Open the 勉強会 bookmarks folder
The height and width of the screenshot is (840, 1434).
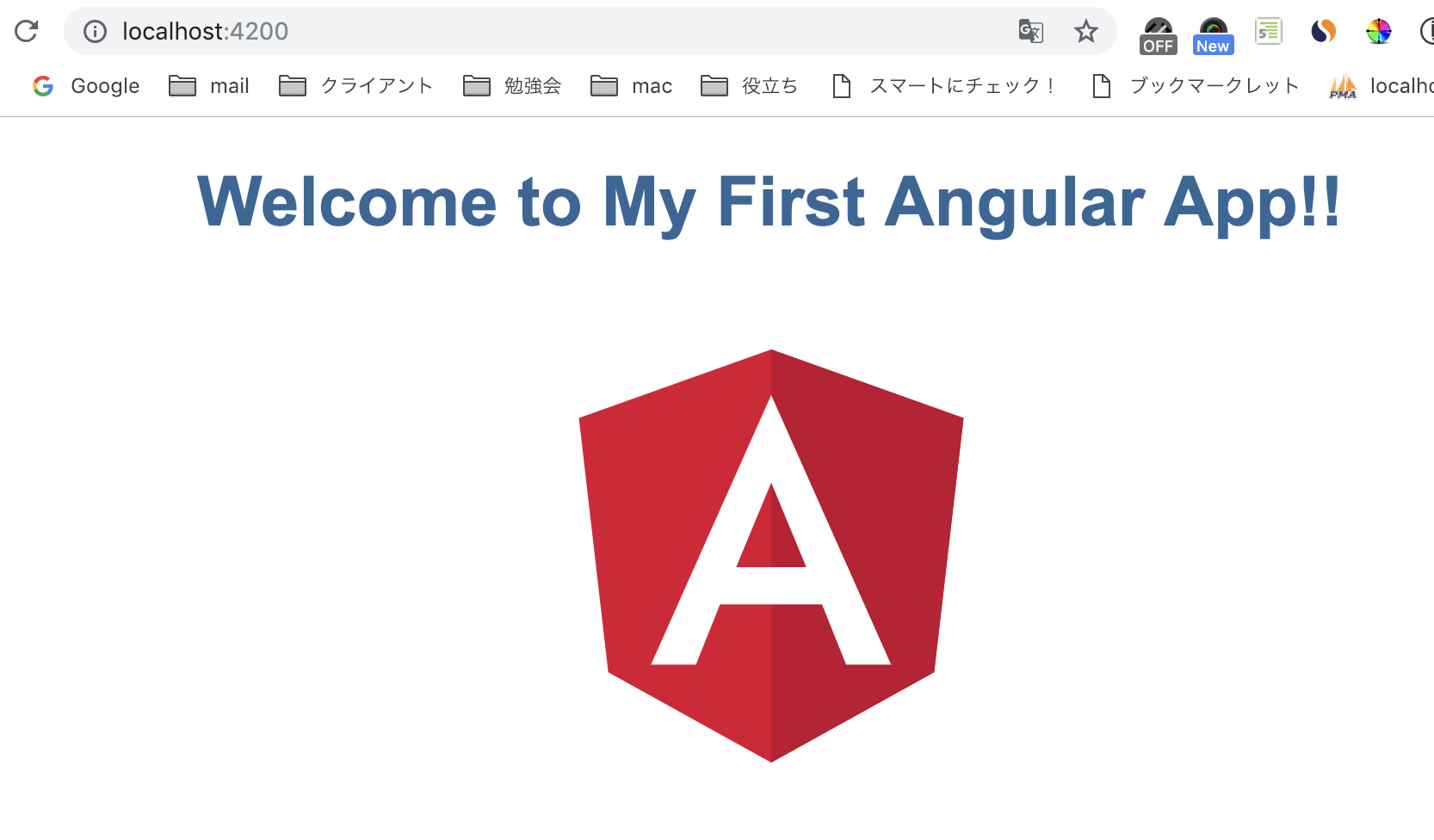tap(512, 85)
